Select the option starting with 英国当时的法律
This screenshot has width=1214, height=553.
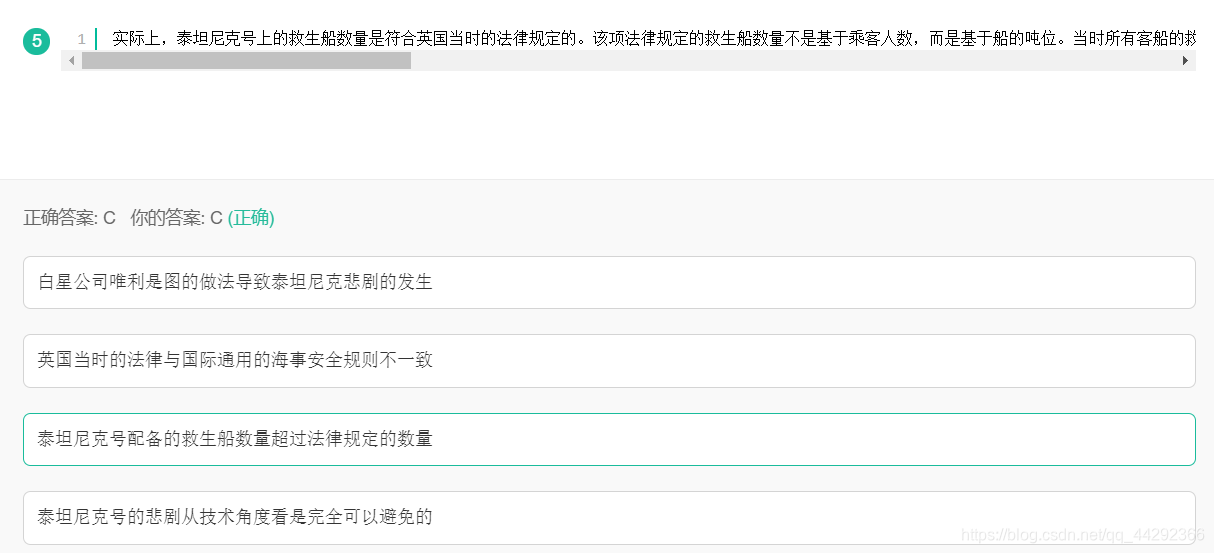point(609,361)
